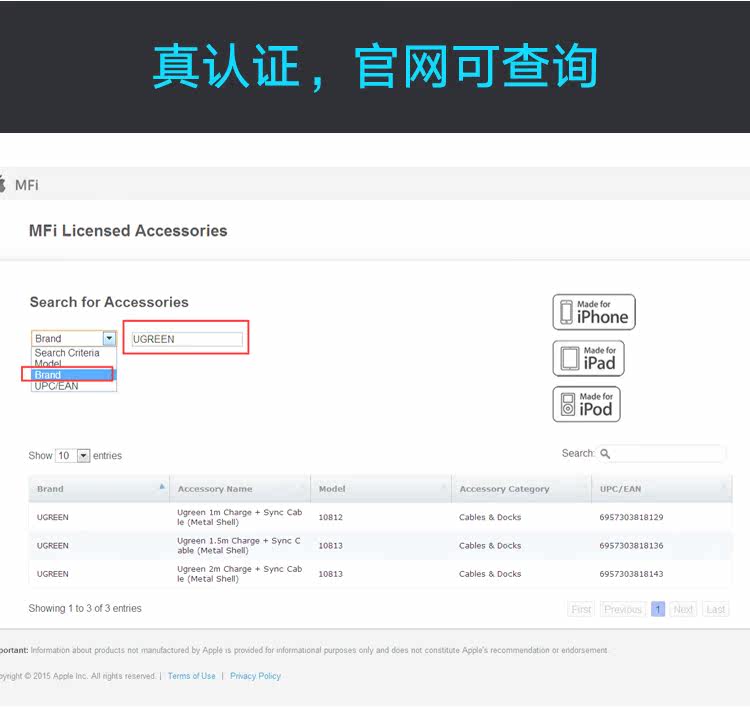Image resolution: width=750 pixels, height=707 pixels.
Task: Click the UGREEN search text field
Action: (187, 339)
